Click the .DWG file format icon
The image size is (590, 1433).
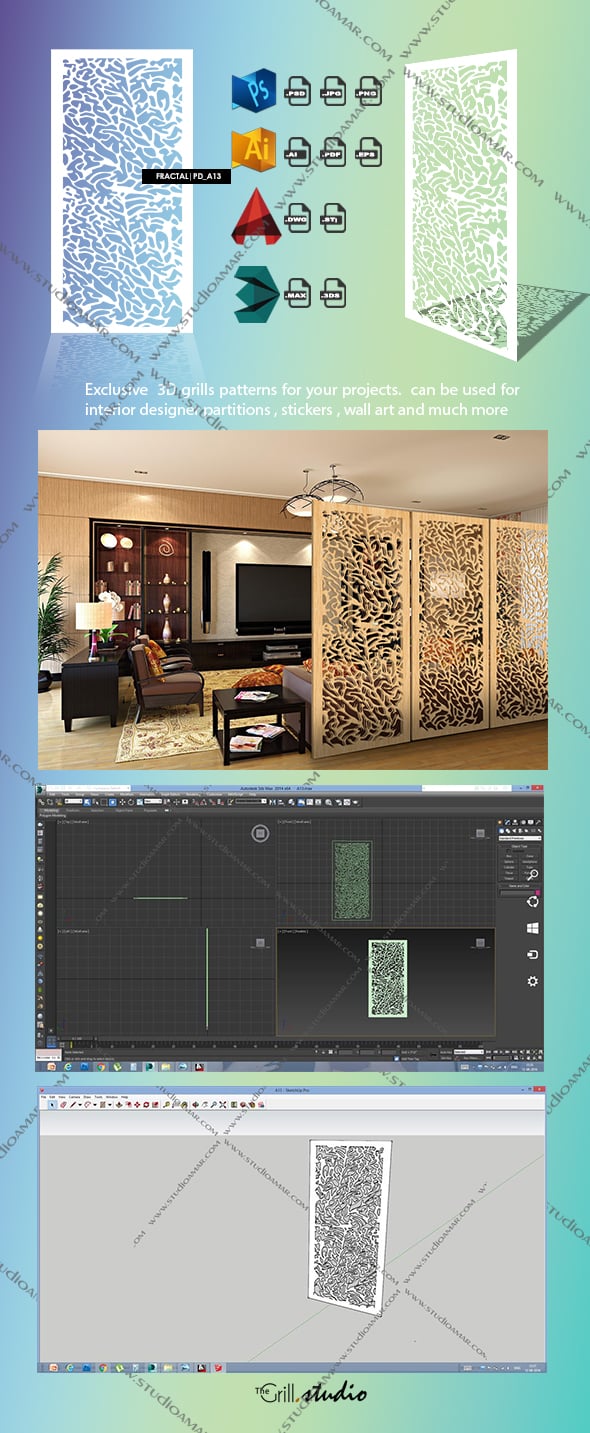(297, 216)
